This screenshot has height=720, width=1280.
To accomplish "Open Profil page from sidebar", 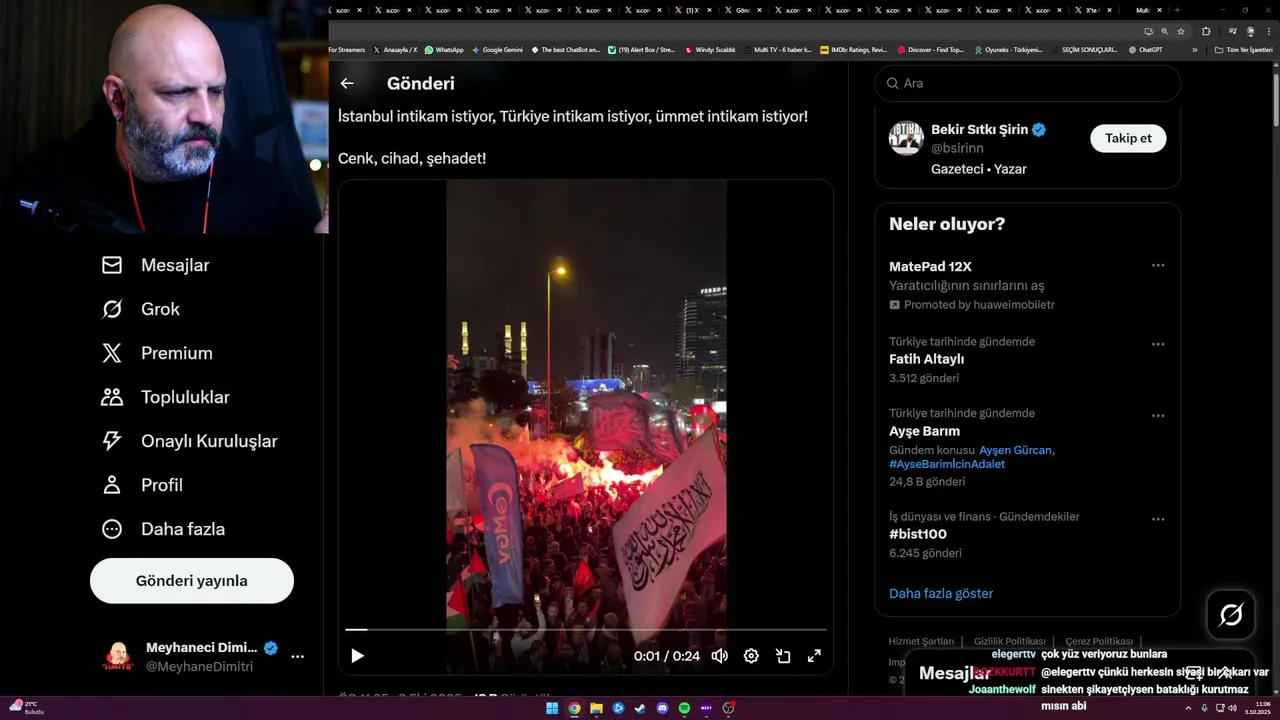I will (x=141, y=485).
